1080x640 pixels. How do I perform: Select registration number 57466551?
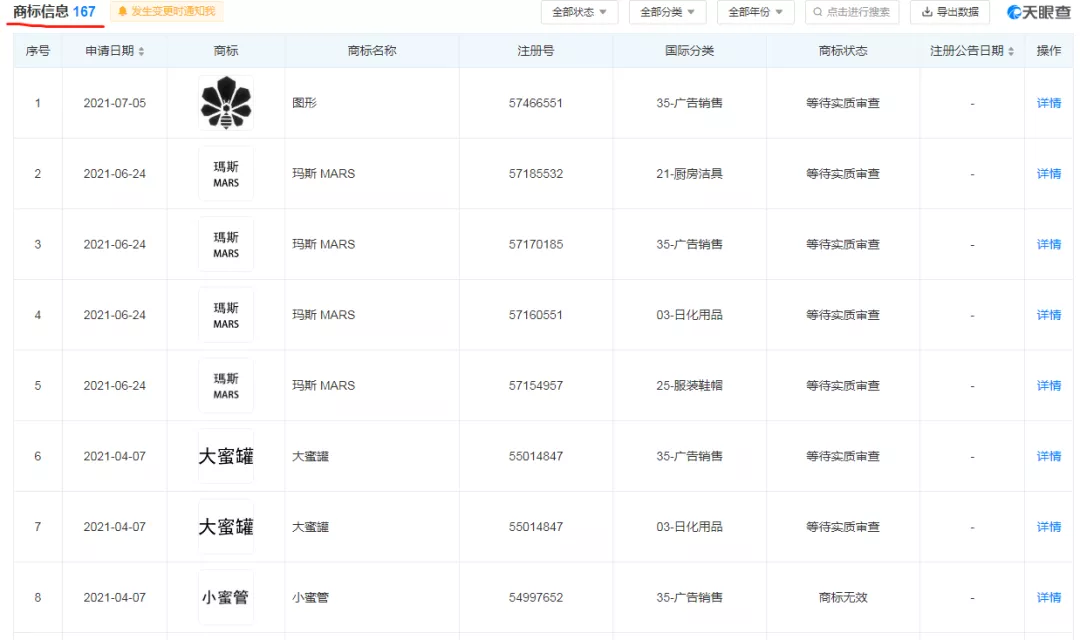pyautogui.click(x=535, y=103)
